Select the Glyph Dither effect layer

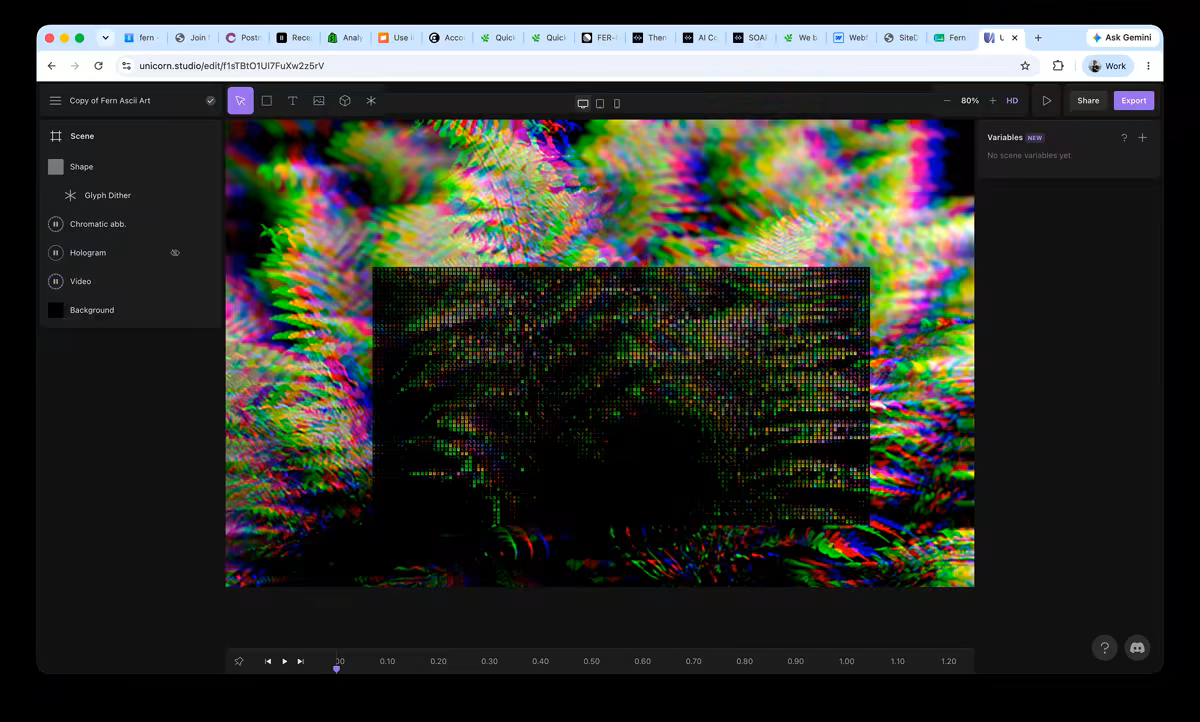131,196
